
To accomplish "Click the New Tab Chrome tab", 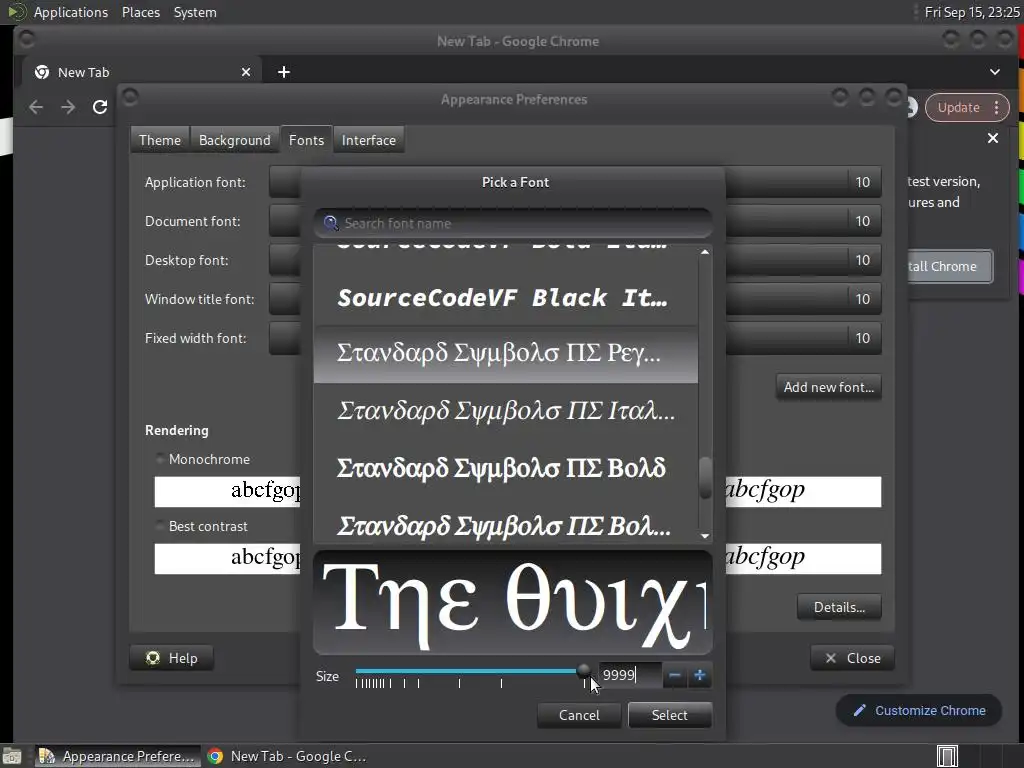I will click(141, 72).
